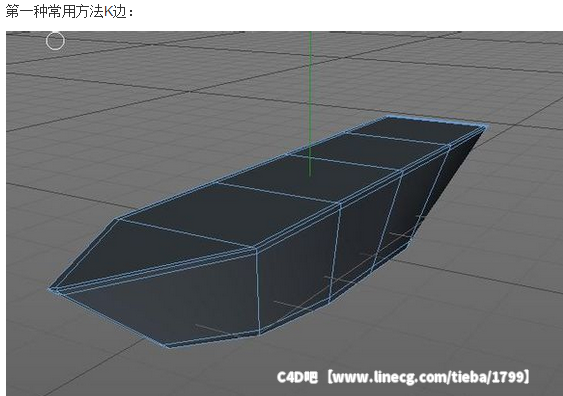Select the edge dividing the two largest top faces
Screen dimensions: 563x396
click(278, 193)
